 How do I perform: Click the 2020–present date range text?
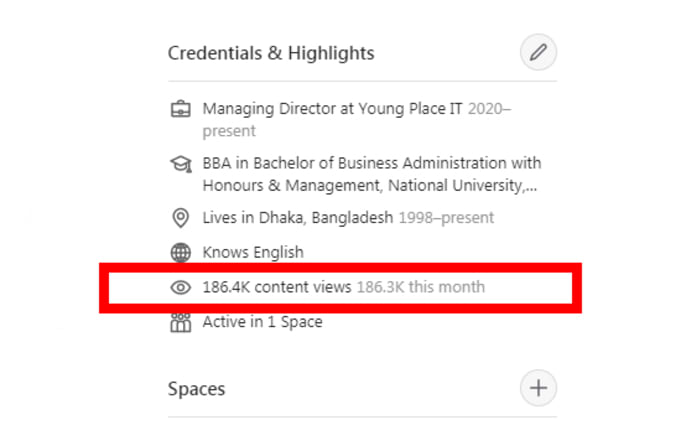tap(357, 120)
